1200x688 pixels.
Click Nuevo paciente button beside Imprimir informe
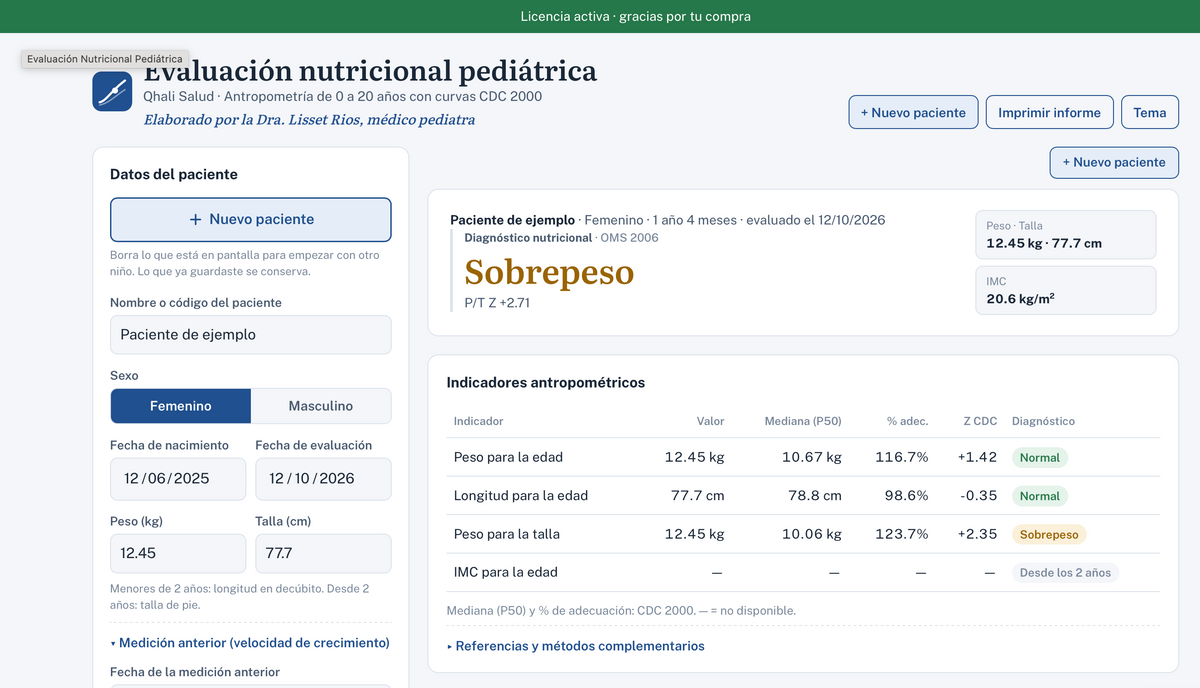point(913,112)
